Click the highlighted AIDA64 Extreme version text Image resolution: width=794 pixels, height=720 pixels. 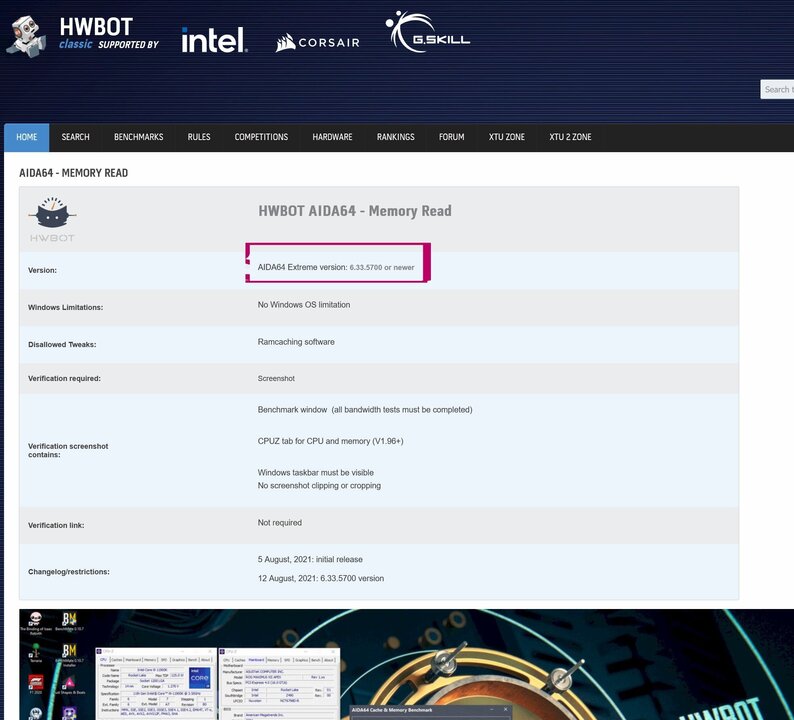point(335,267)
